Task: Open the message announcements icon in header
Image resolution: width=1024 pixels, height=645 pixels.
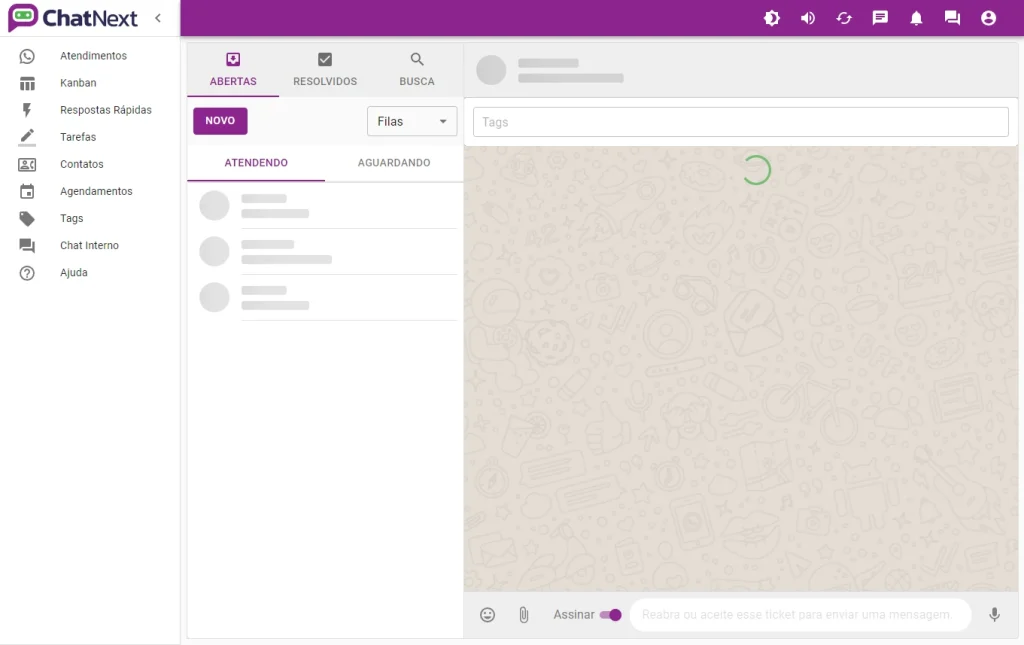Action: [880, 18]
